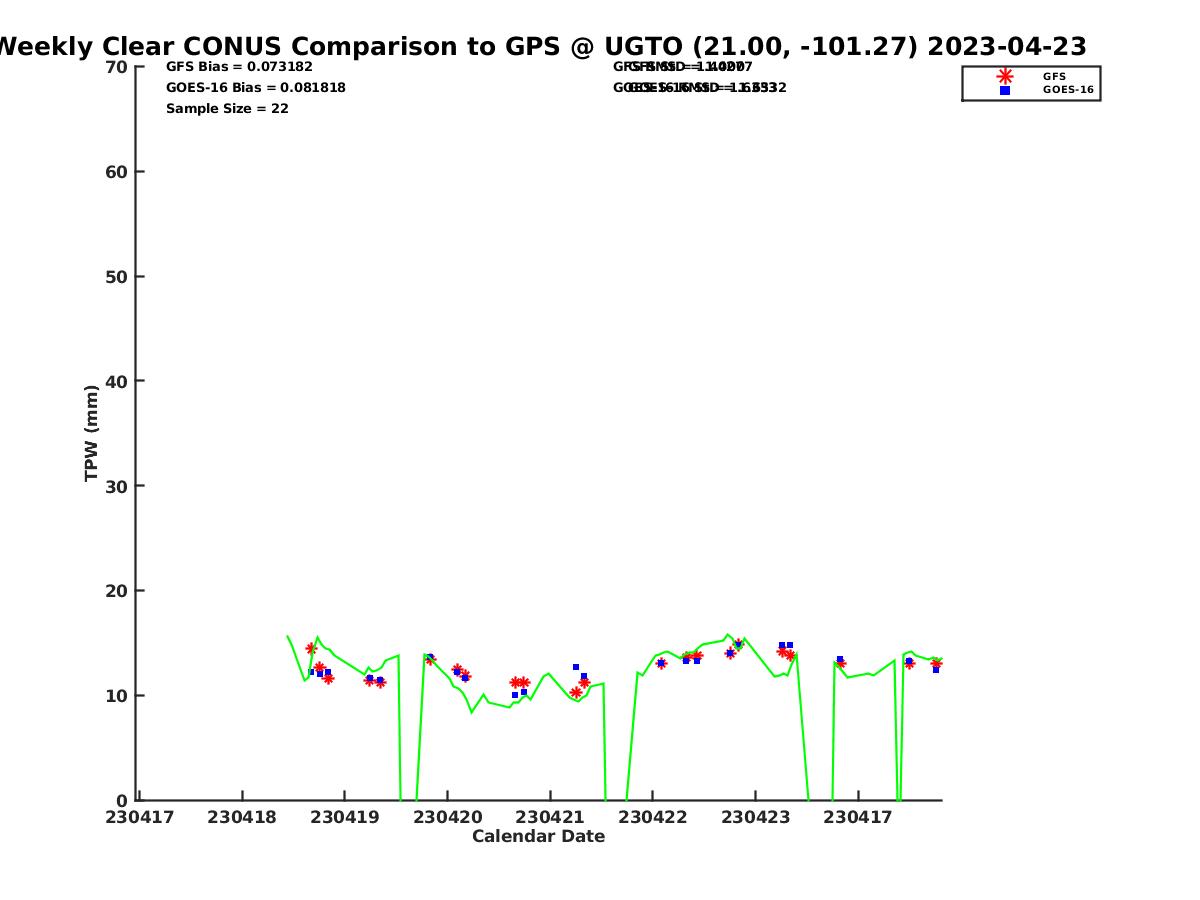The height and width of the screenshot is (900, 1200).
Task: Select the 30 tick label on y-axis
Action: (x=117, y=486)
